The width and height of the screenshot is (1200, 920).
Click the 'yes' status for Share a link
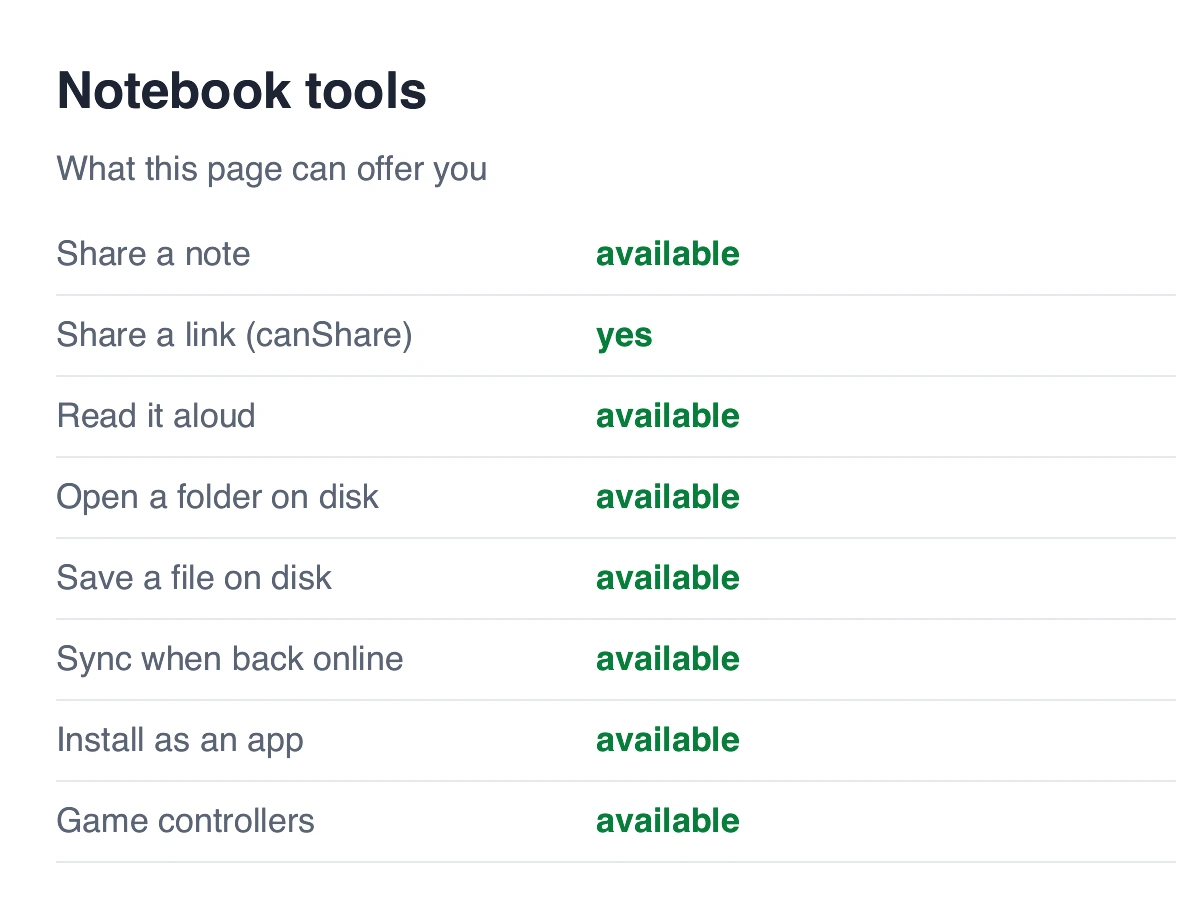625,336
